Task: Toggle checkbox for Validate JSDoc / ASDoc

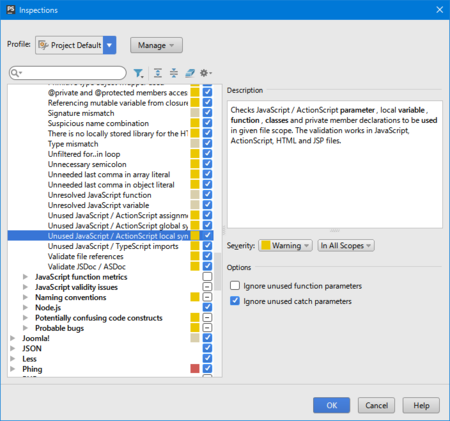Action: [207, 266]
